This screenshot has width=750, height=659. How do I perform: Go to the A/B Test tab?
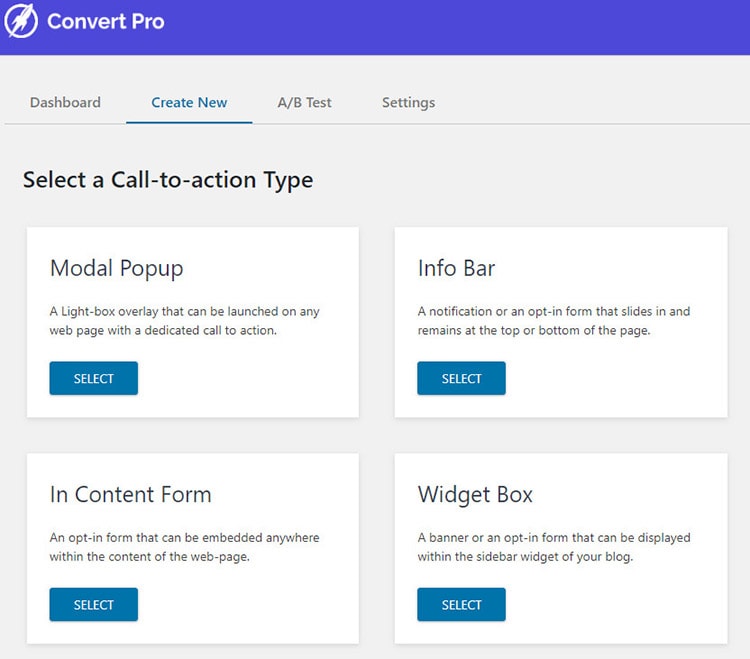point(305,102)
